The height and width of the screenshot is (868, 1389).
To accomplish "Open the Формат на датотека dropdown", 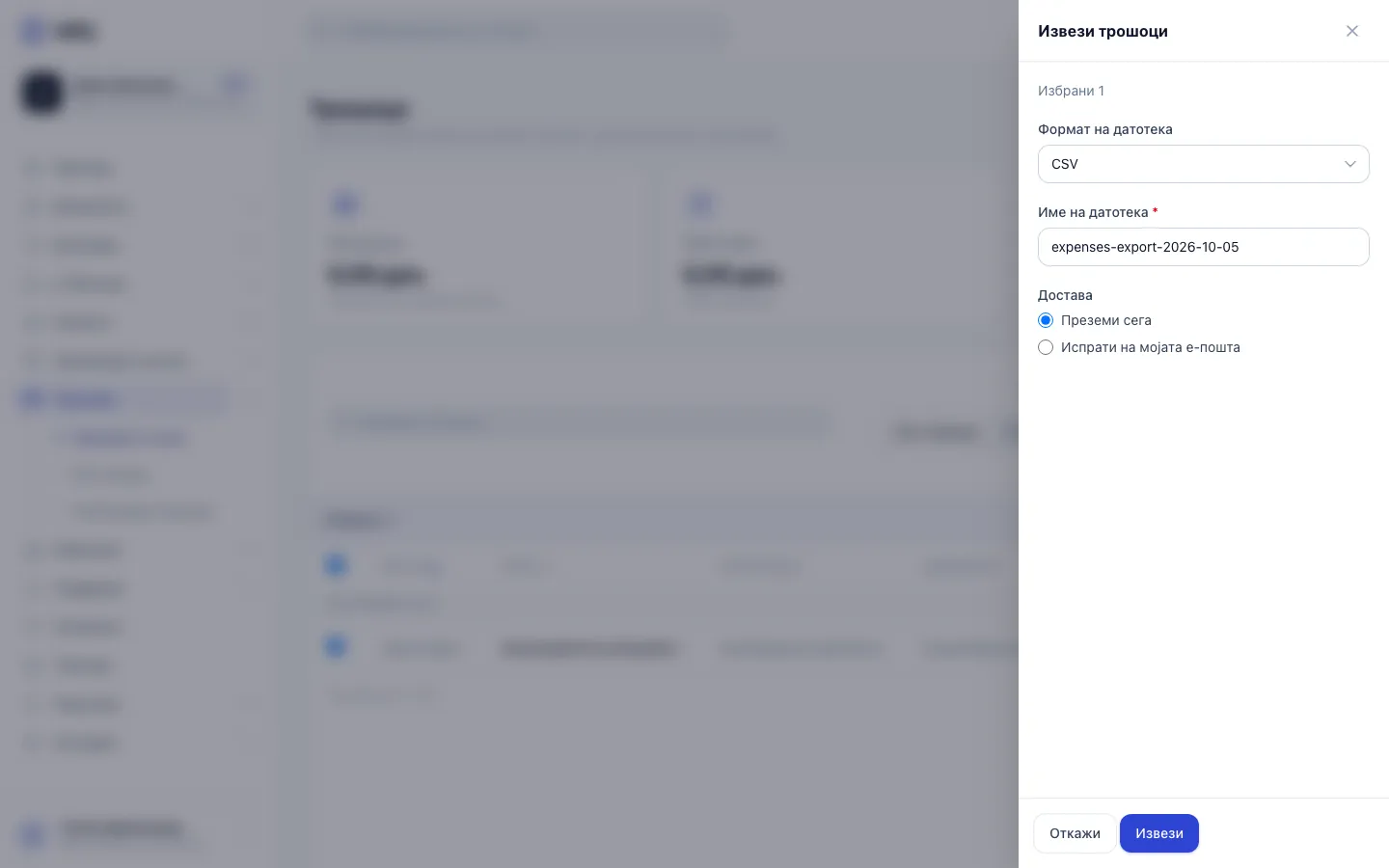I will pyautogui.click(x=1204, y=164).
